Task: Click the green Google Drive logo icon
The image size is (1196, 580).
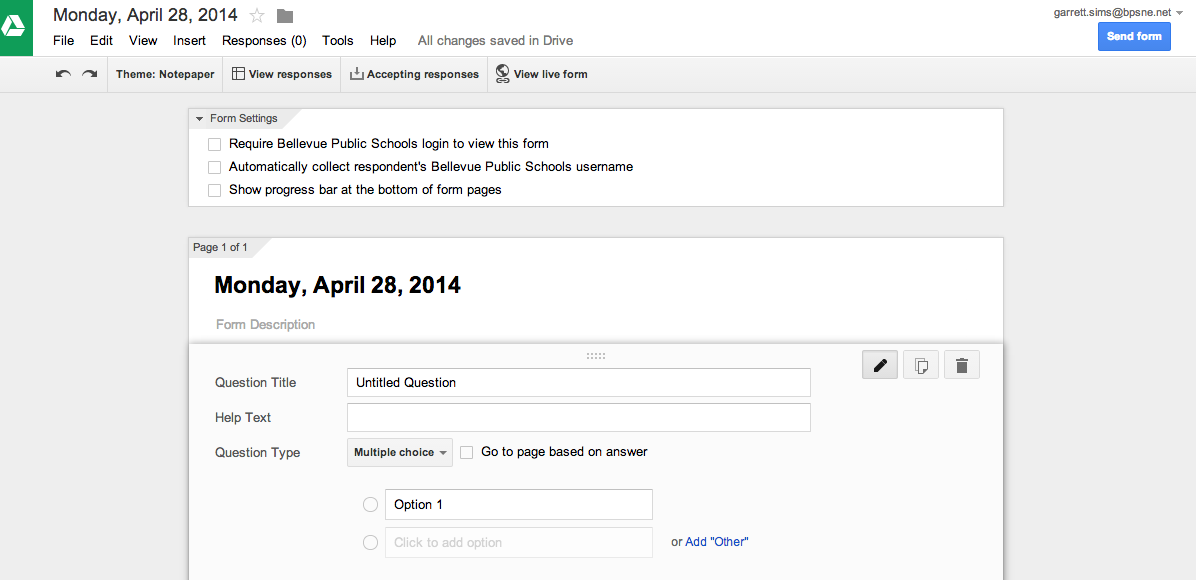Action: (x=16, y=27)
